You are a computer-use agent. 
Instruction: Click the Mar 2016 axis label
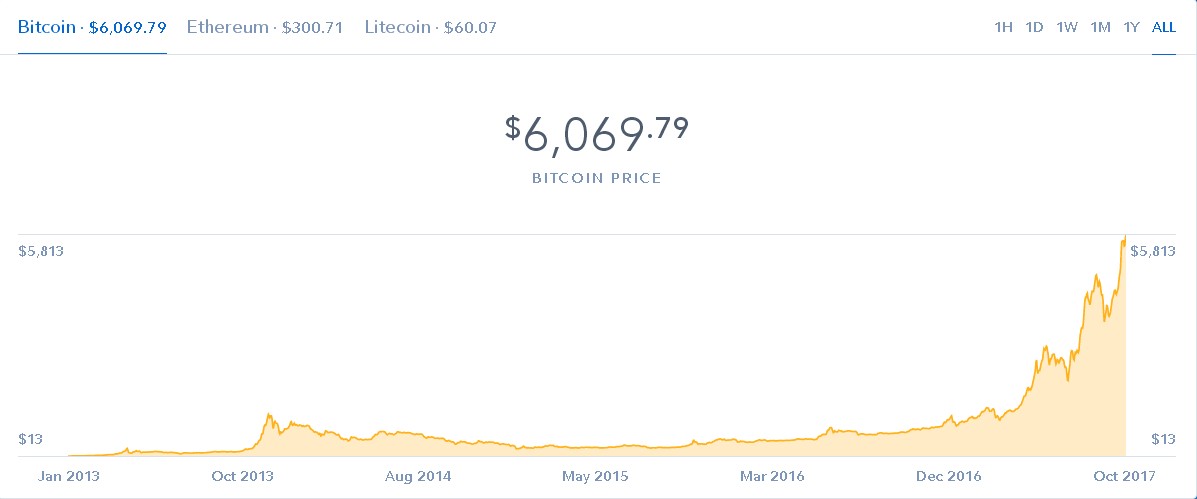pyautogui.click(x=772, y=476)
